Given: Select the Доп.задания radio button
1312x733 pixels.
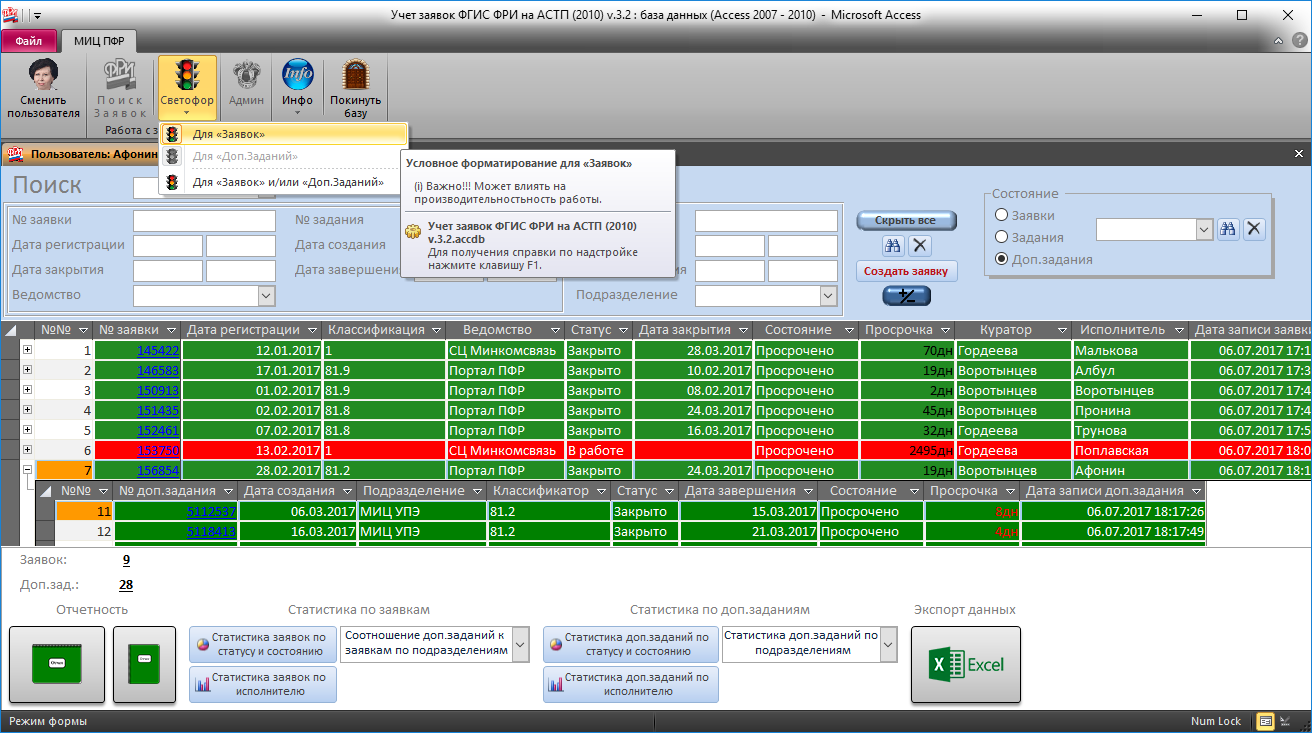Looking at the screenshot, I should pyautogui.click(x=1001, y=260).
